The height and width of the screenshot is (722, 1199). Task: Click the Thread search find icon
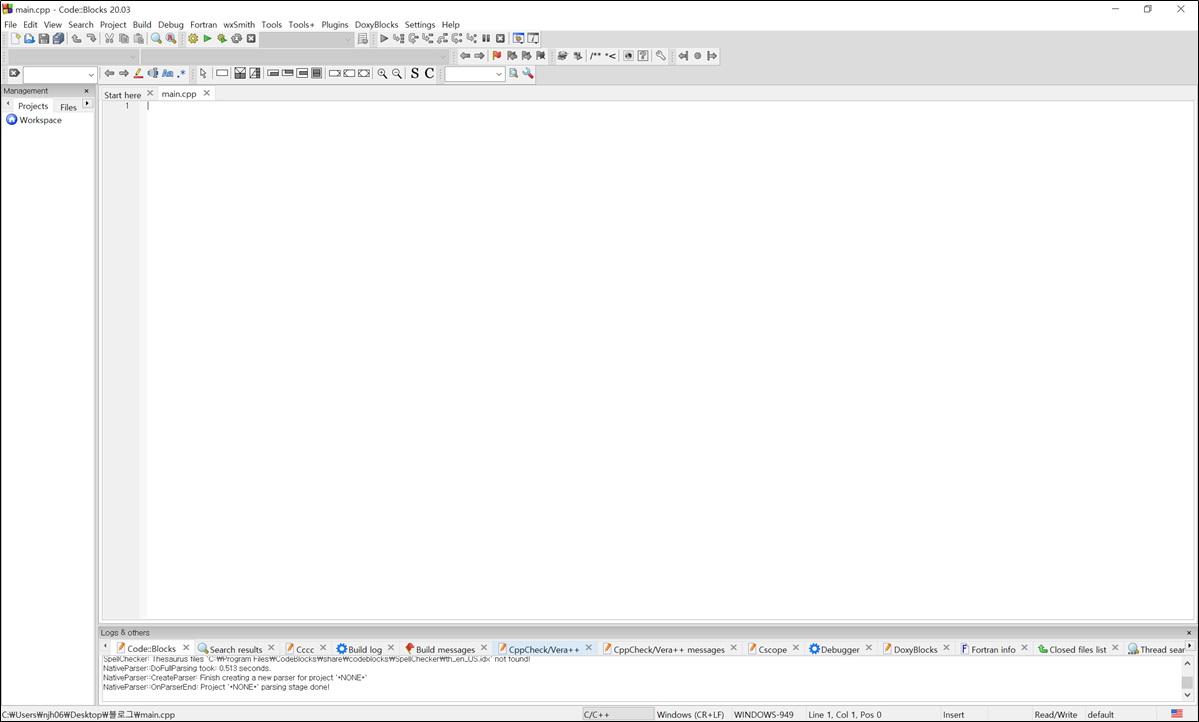(x=513, y=73)
